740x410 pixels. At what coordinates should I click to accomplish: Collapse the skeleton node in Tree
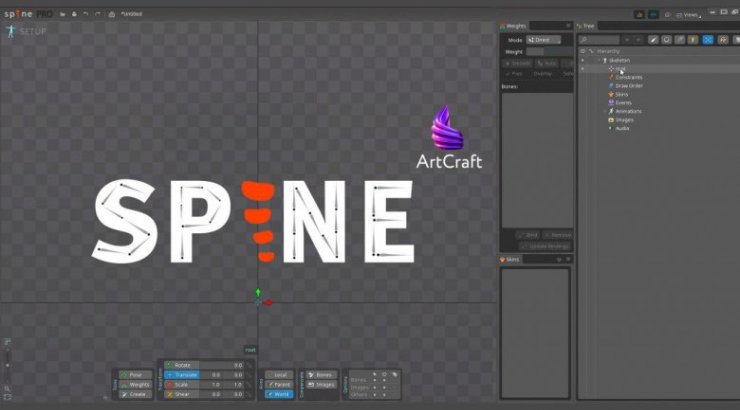(599, 60)
